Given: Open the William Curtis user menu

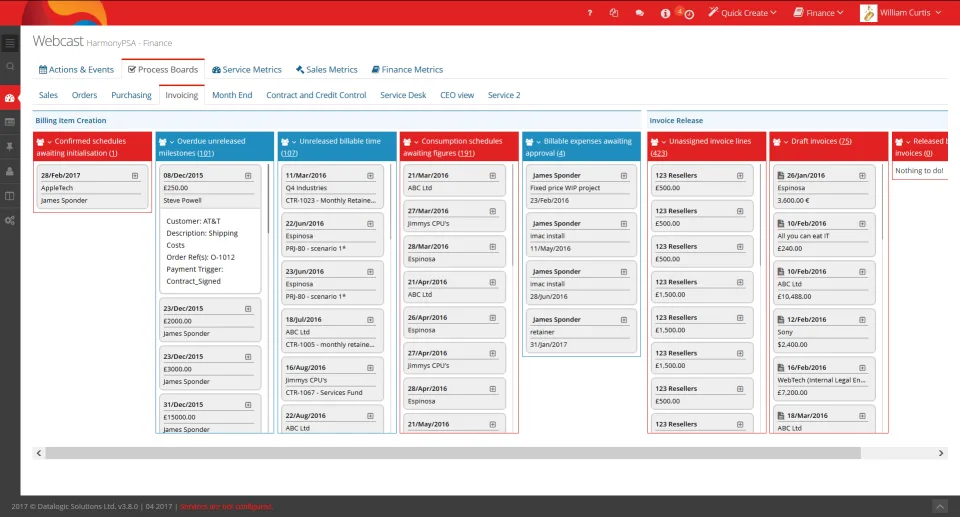Looking at the screenshot, I should tap(901, 13).
